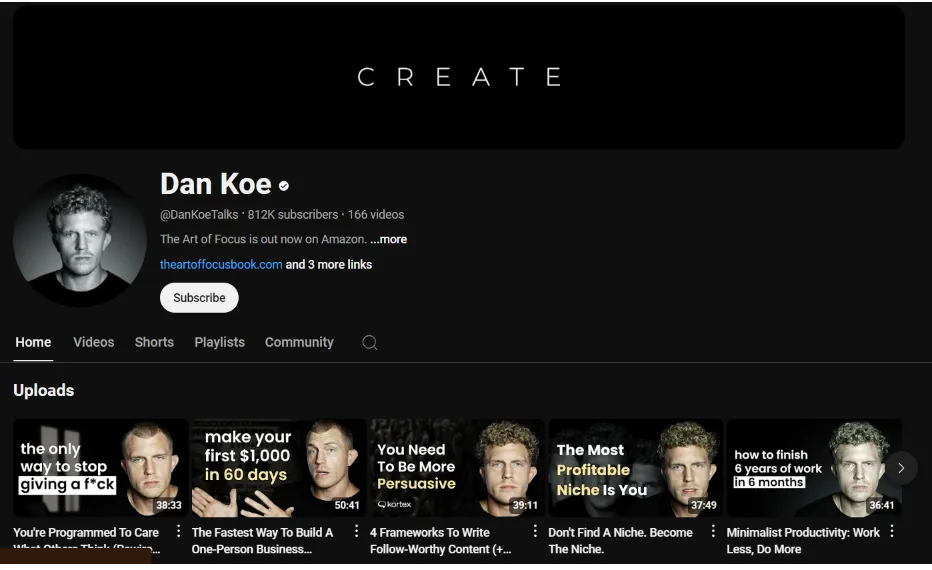Open The Fastest Way To Build A One-Person Business
The image size is (932, 570).
pos(262,541)
